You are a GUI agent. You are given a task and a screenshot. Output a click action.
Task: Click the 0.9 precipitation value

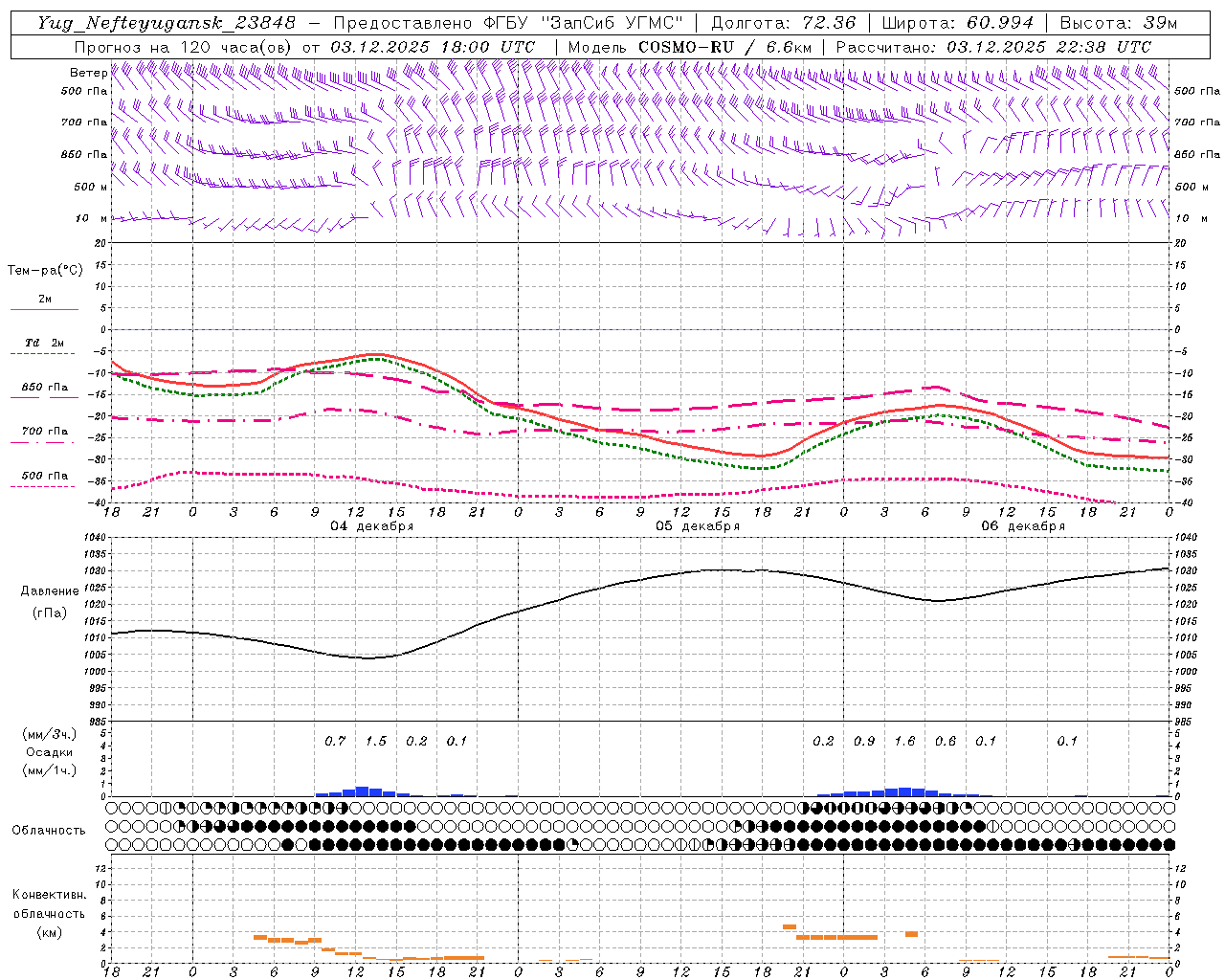coord(864,742)
